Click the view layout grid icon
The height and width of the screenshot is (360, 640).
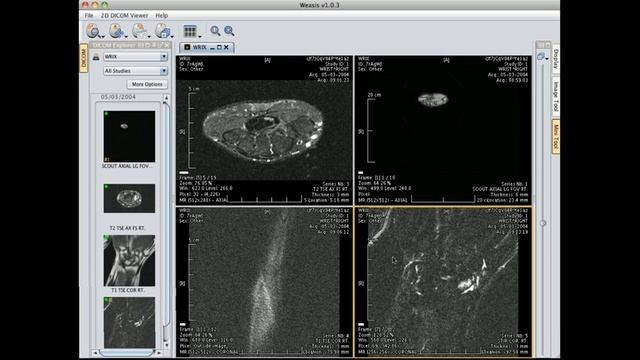coord(190,31)
